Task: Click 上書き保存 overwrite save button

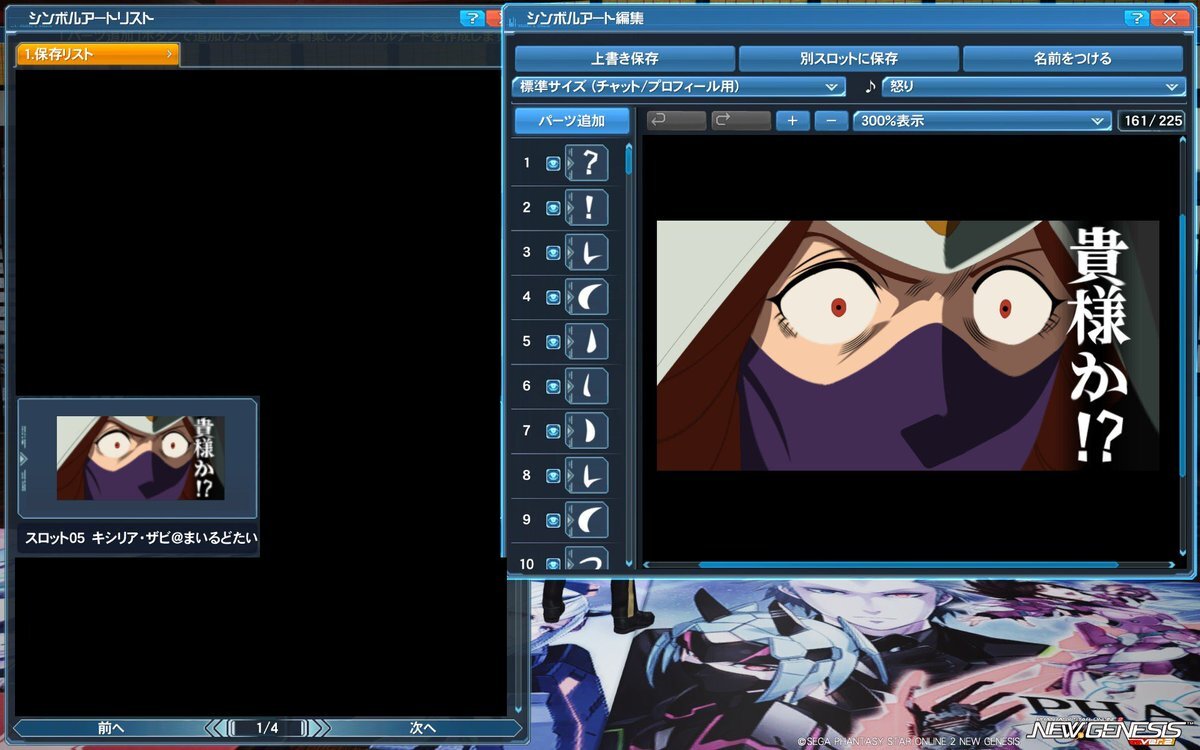Action: coord(625,59)
